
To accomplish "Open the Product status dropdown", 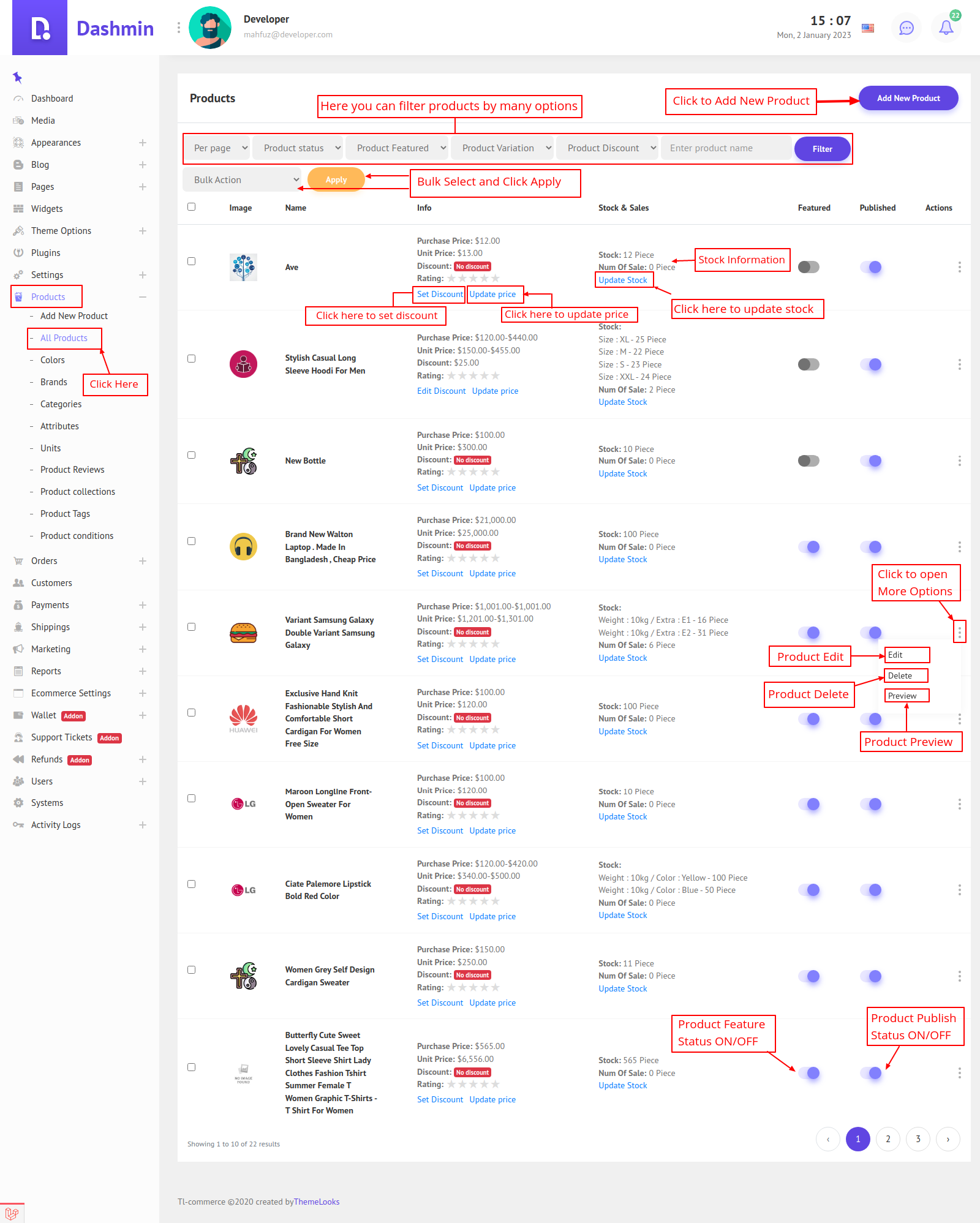I will tap(301, 148).
